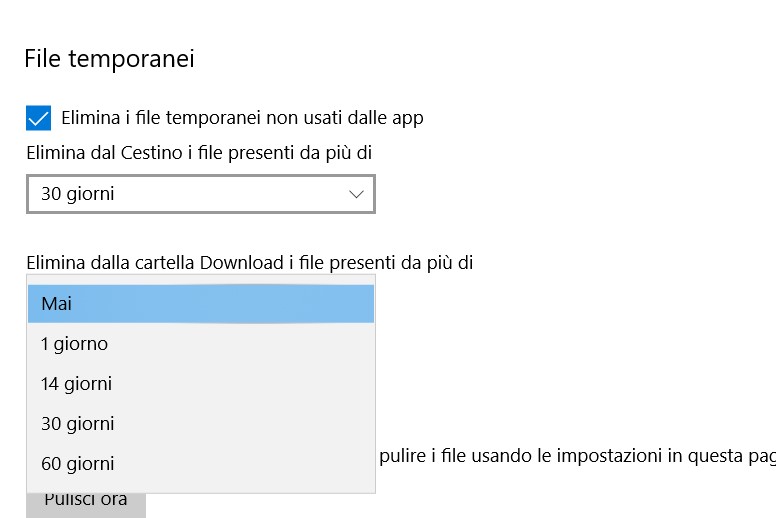Pick the "14 giorni" option
Screen dimensions: 776x518
[x=200, y=383]
